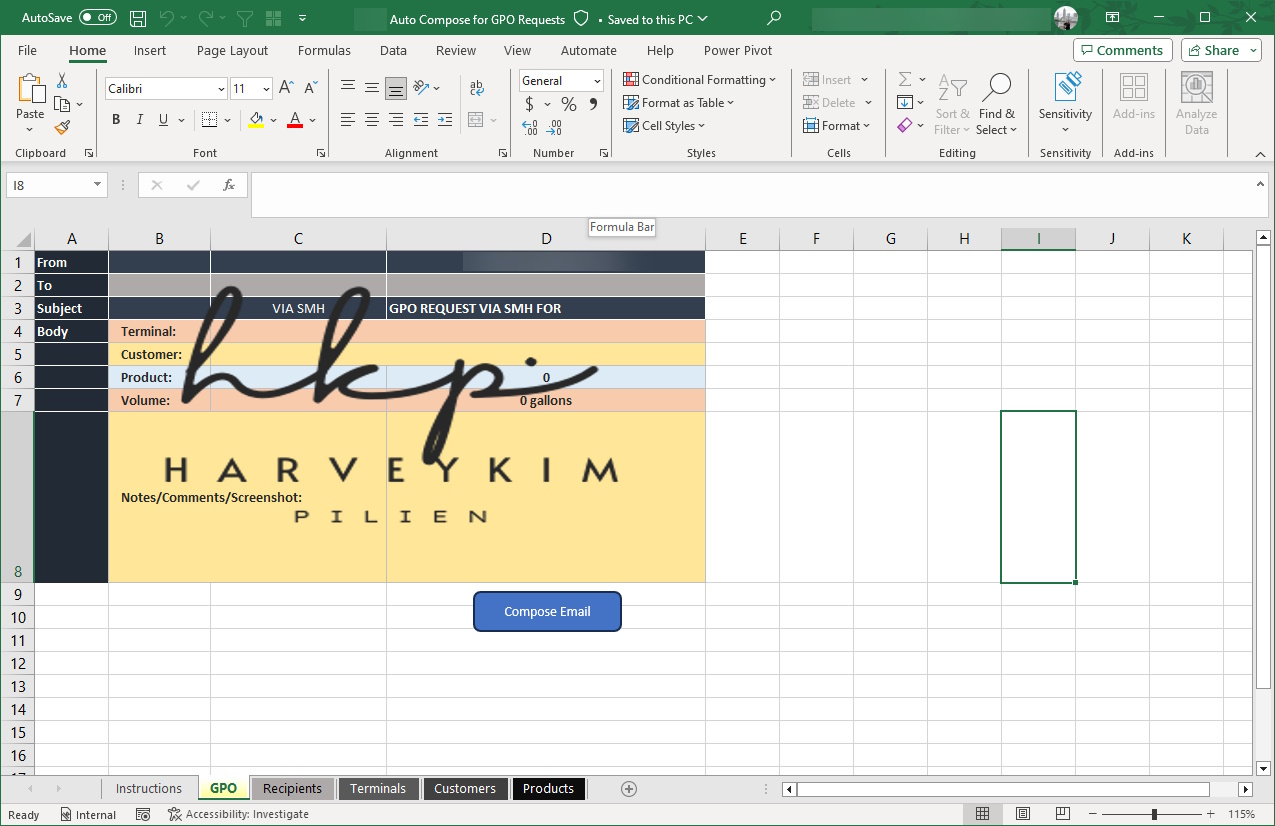This screenshot has width=1275, height=826.
Task: Click the Increase Decimal icon
Action: 530,128
